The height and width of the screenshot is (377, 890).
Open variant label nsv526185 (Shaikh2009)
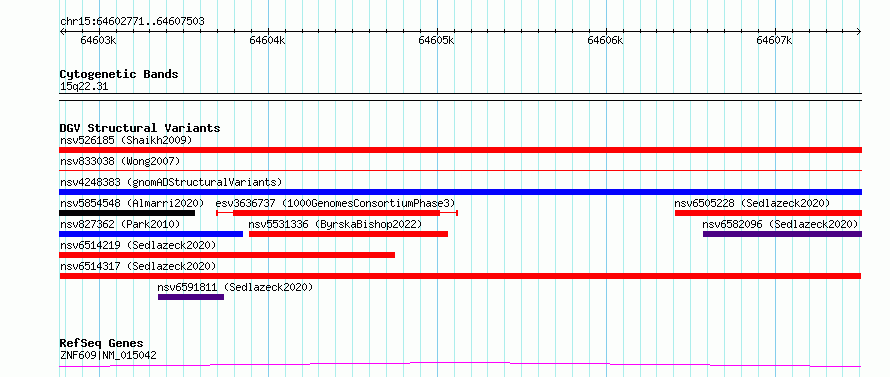(x=126, y=140)
